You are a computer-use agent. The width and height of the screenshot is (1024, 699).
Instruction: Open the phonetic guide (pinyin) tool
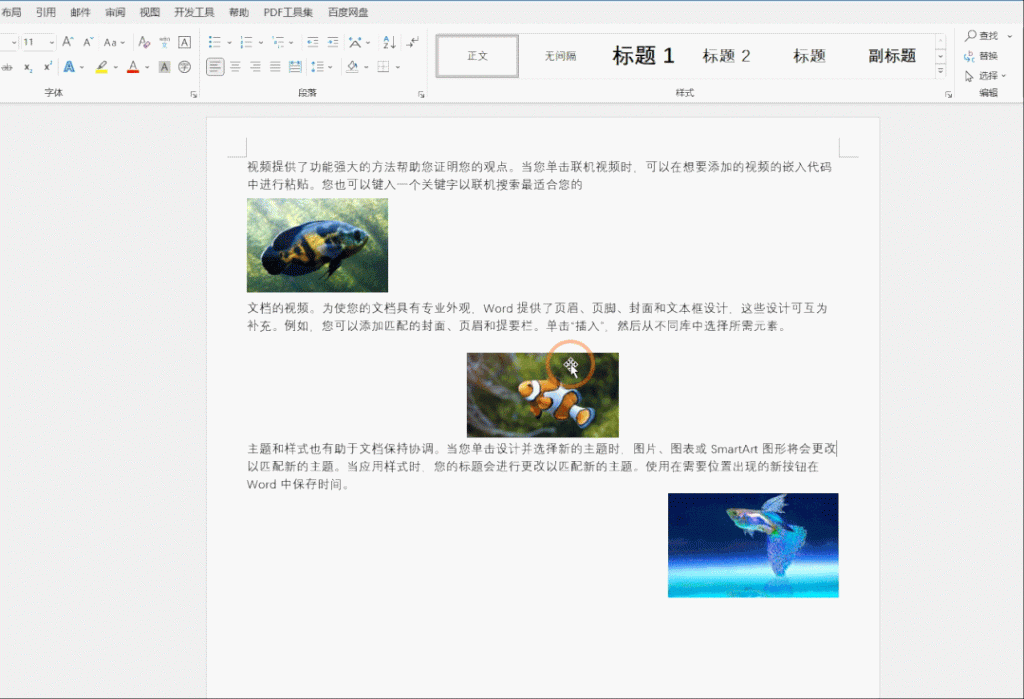click(x=165, y=42)
